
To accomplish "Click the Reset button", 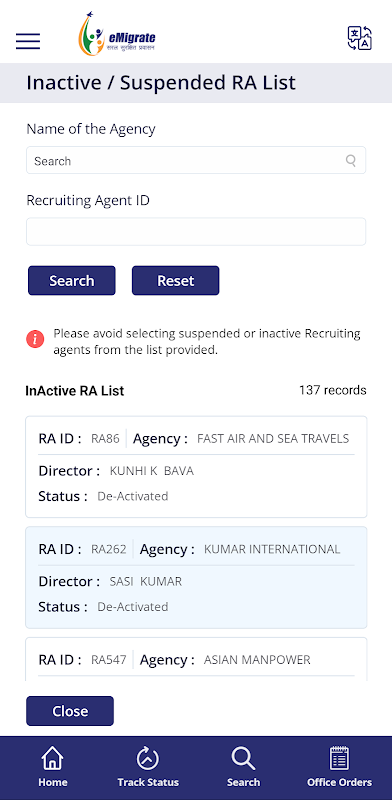I will pos(176,281).
